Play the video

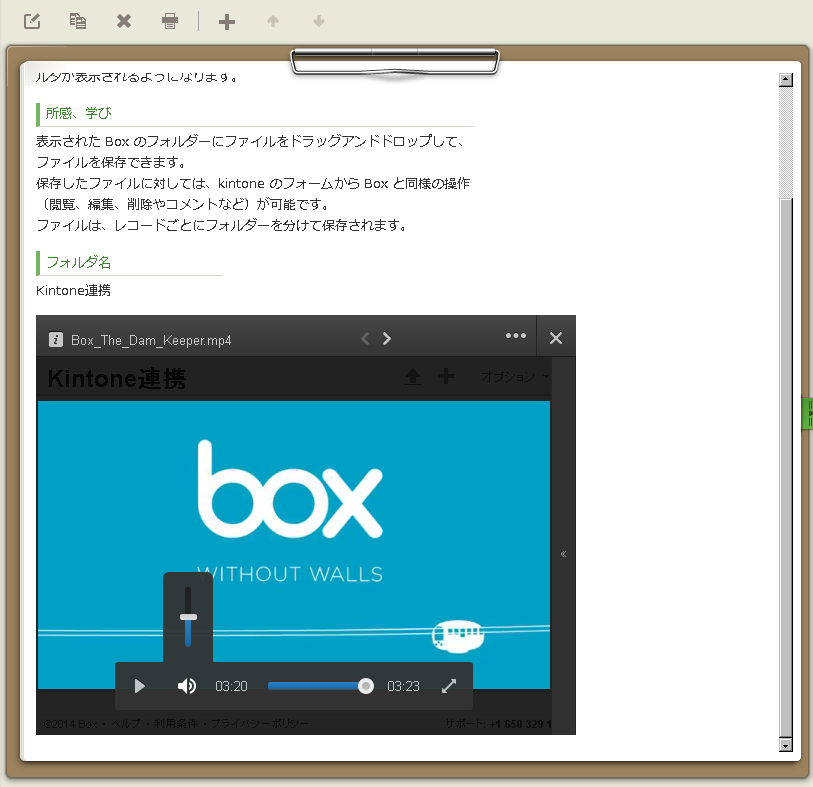click(139, 686)
